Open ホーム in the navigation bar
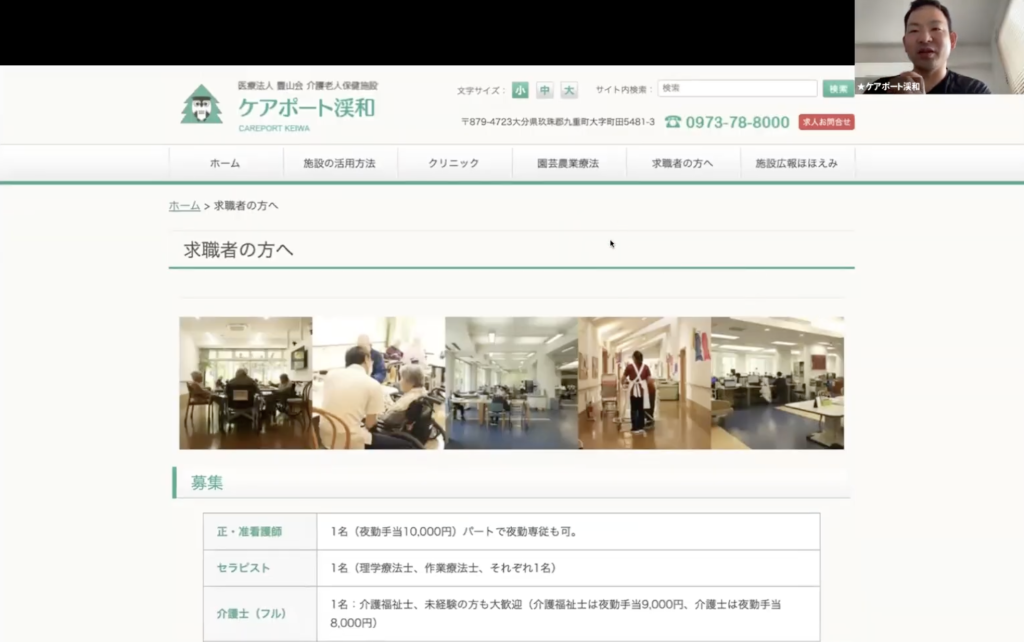This screenshot has height=642, width=1024. (x=225, y=163)
